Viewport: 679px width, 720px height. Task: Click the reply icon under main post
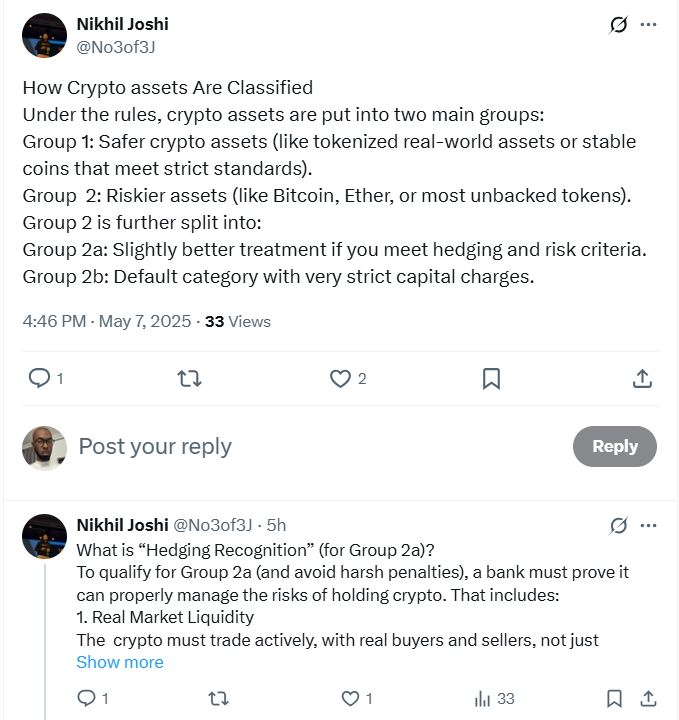click(x=39, y=378)
